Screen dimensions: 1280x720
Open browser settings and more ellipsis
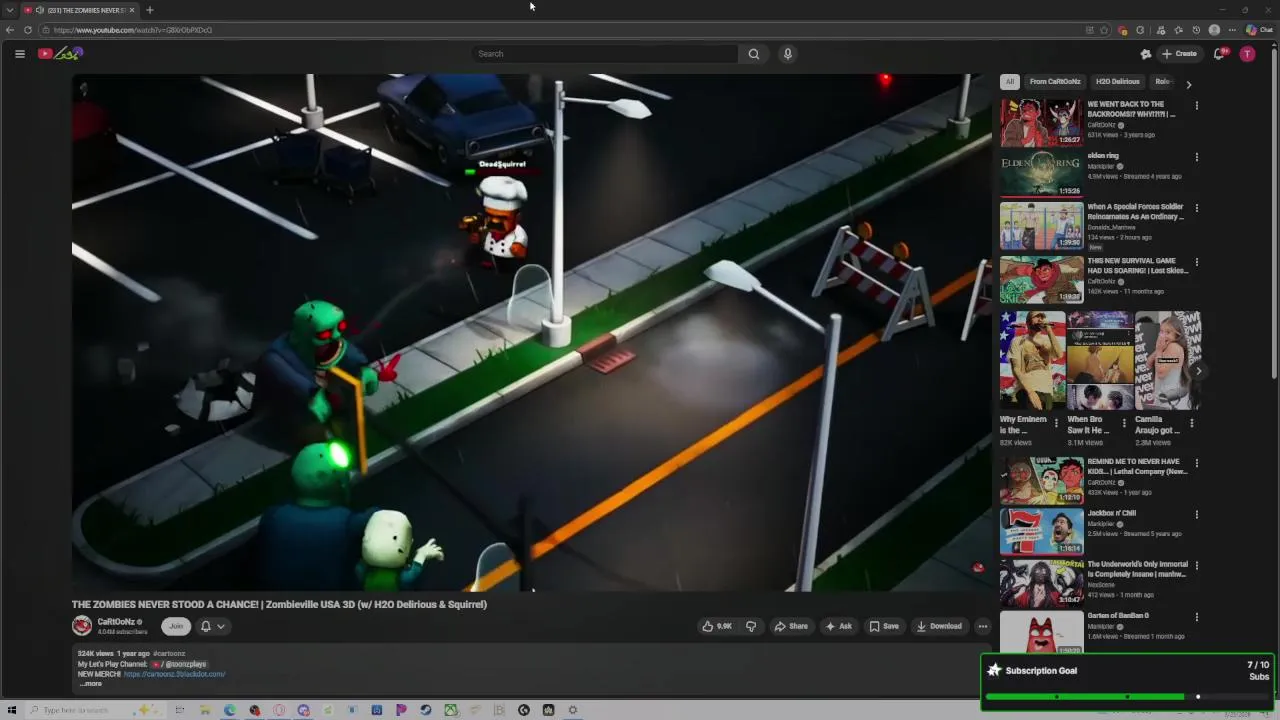point(1232,30)
